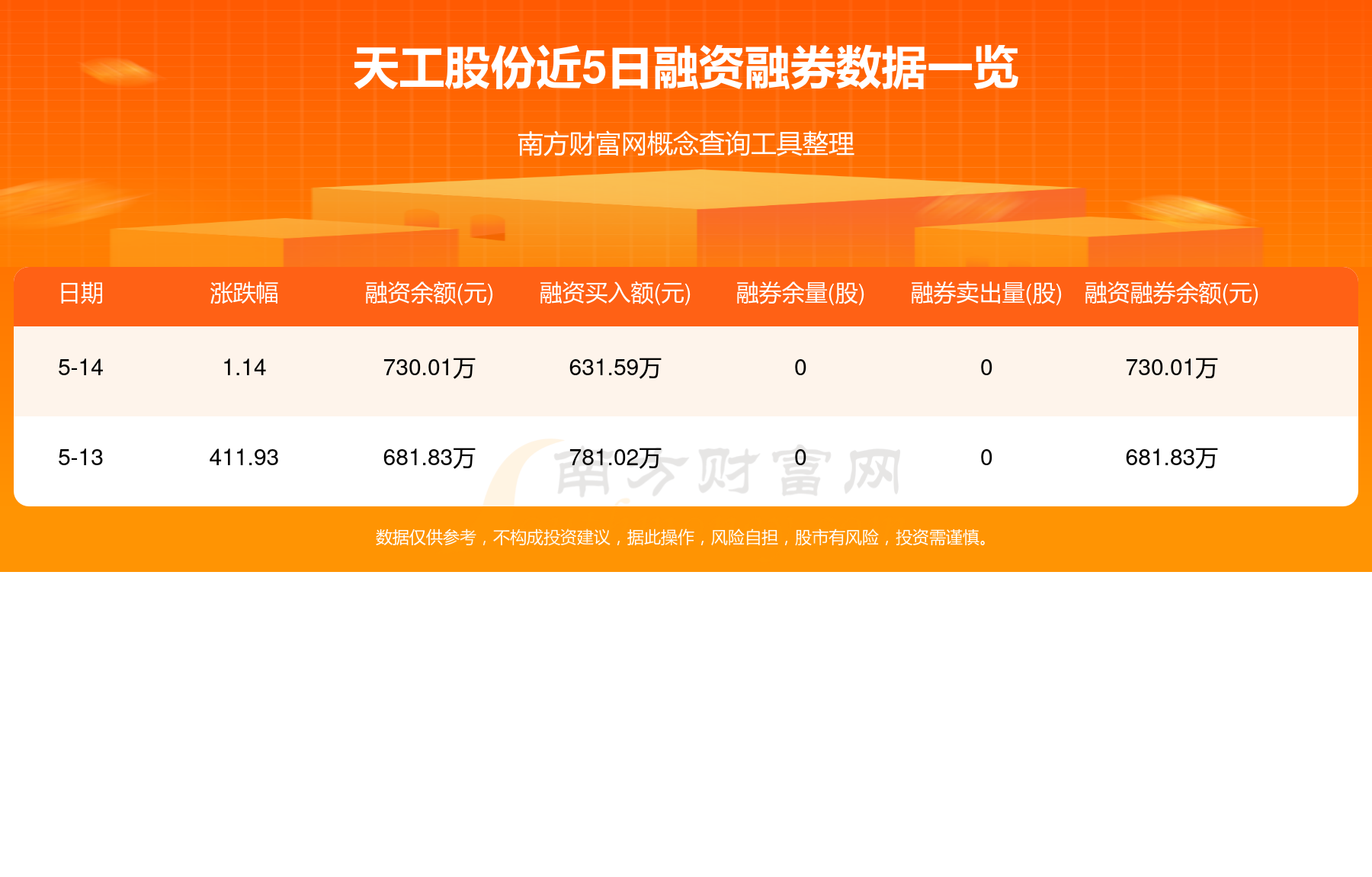Click 681.83万 in the 融资余额 column
The image size is (1372, 877).
429,458
